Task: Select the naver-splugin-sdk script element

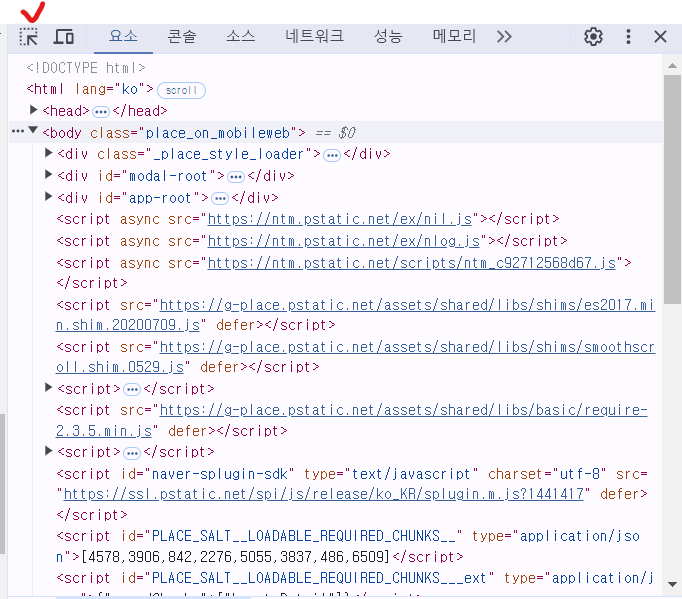Action: pyautogui.click(x=352, y=494)
